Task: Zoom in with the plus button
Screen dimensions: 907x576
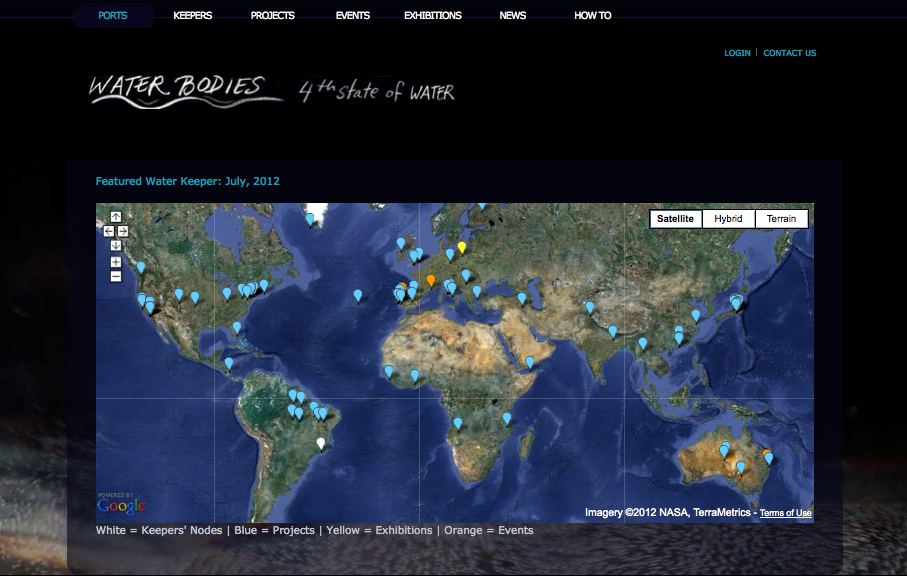Action: 116,262
